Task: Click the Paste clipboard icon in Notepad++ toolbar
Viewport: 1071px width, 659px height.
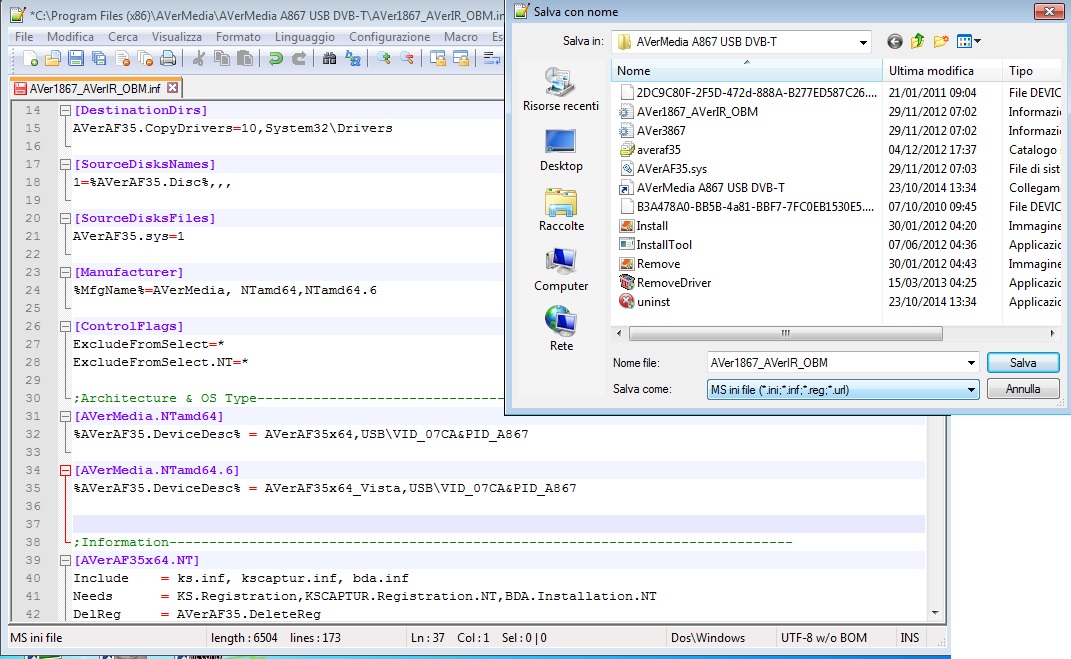Action: coord(245,59)
